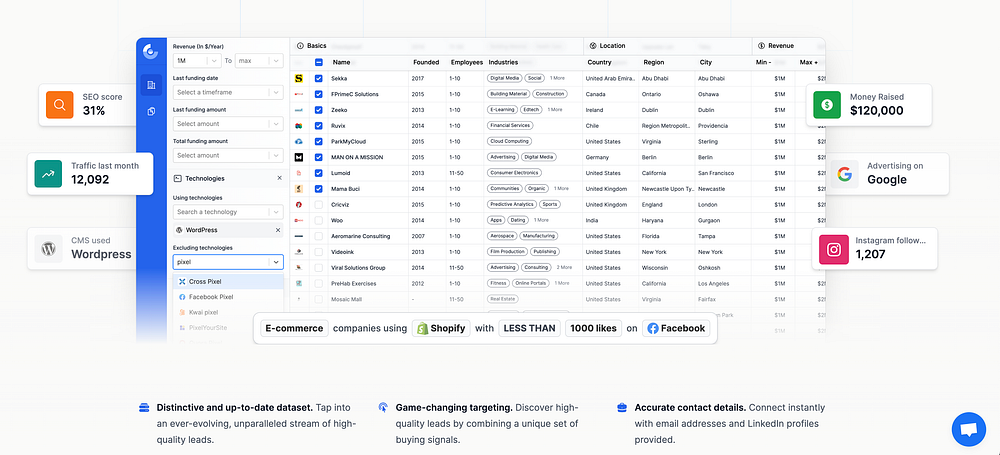Screen dimensions: 1000x455
Task: Select Kwai pixel from the suggestion list
Action: (228, 312)
